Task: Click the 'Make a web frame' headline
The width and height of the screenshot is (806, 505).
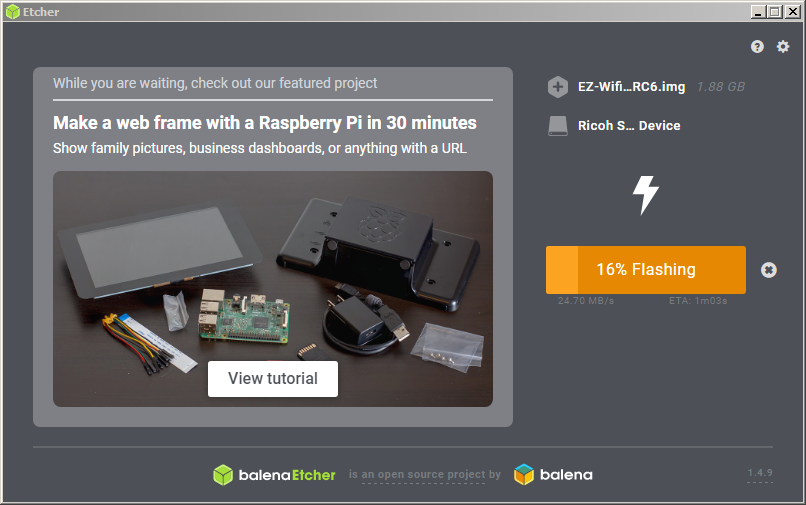Action: tap(265, 123)
